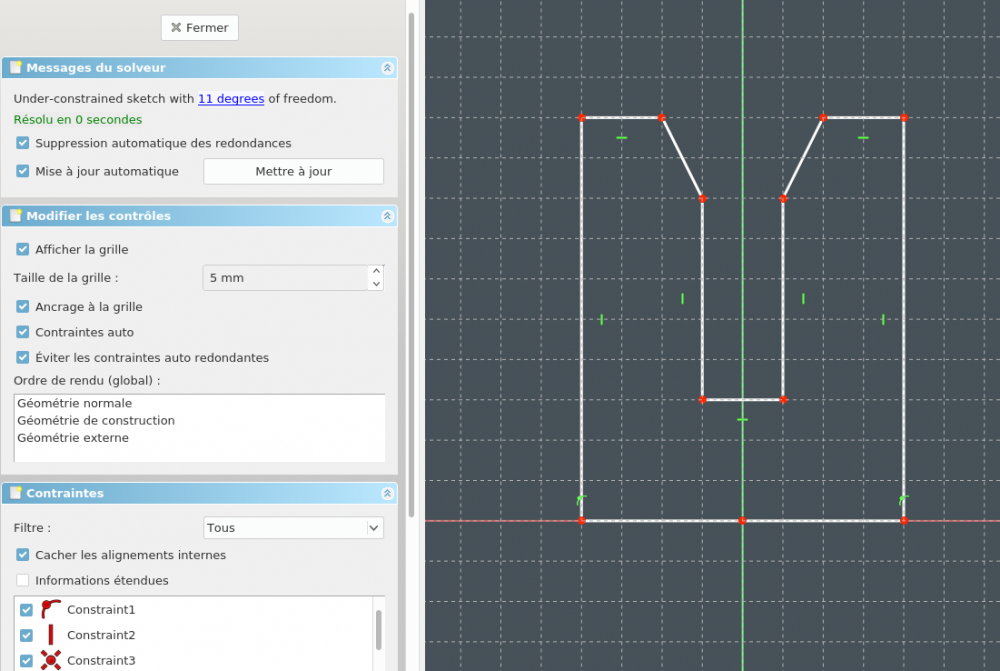Image resolution: width=1000 pixels, height=671 pixels.
Task: Toggle Cacher les alignements internes checkbox
Action: pyautogui.click(x=23, y=555)
